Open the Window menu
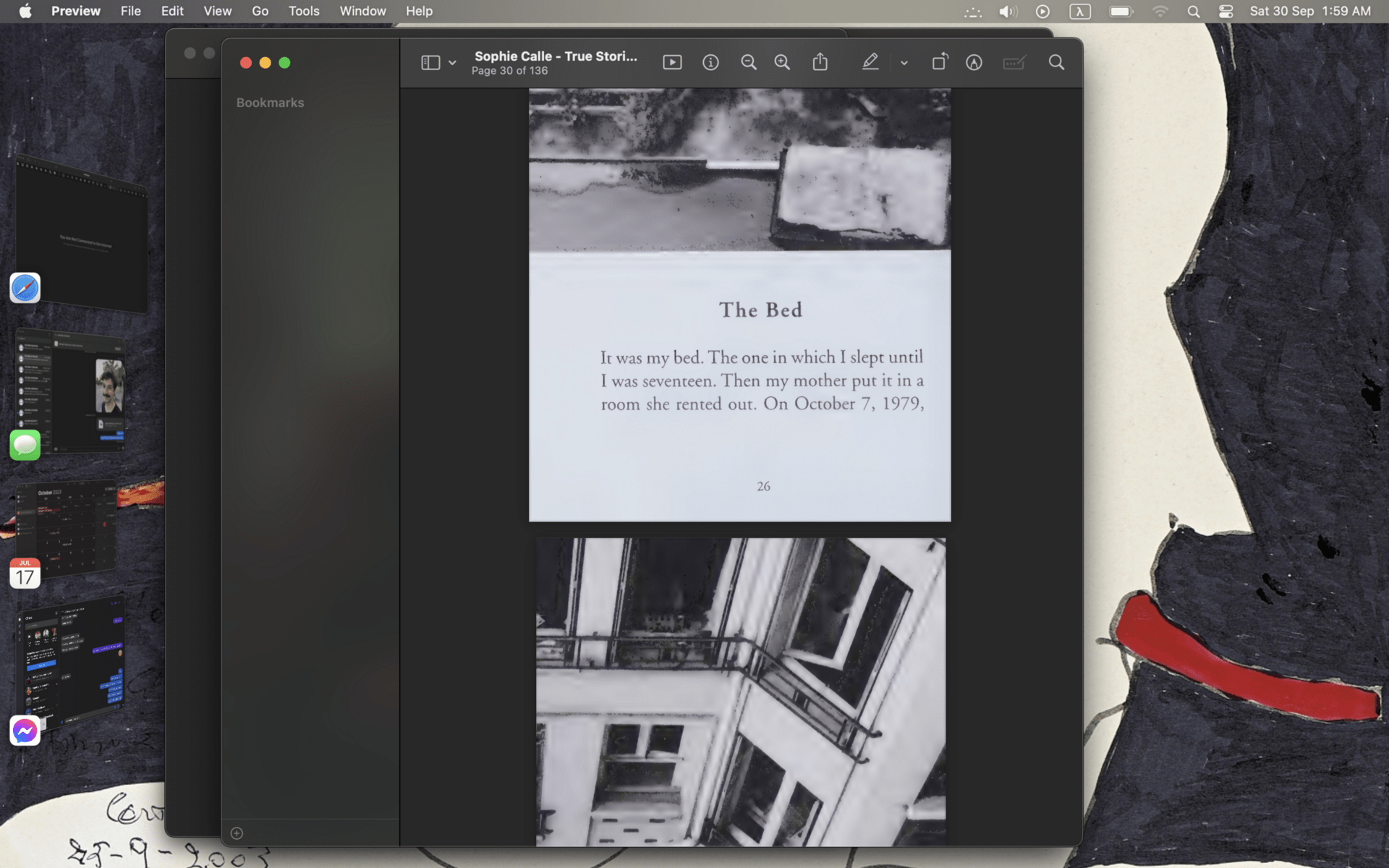 click(x=362, y=11)
